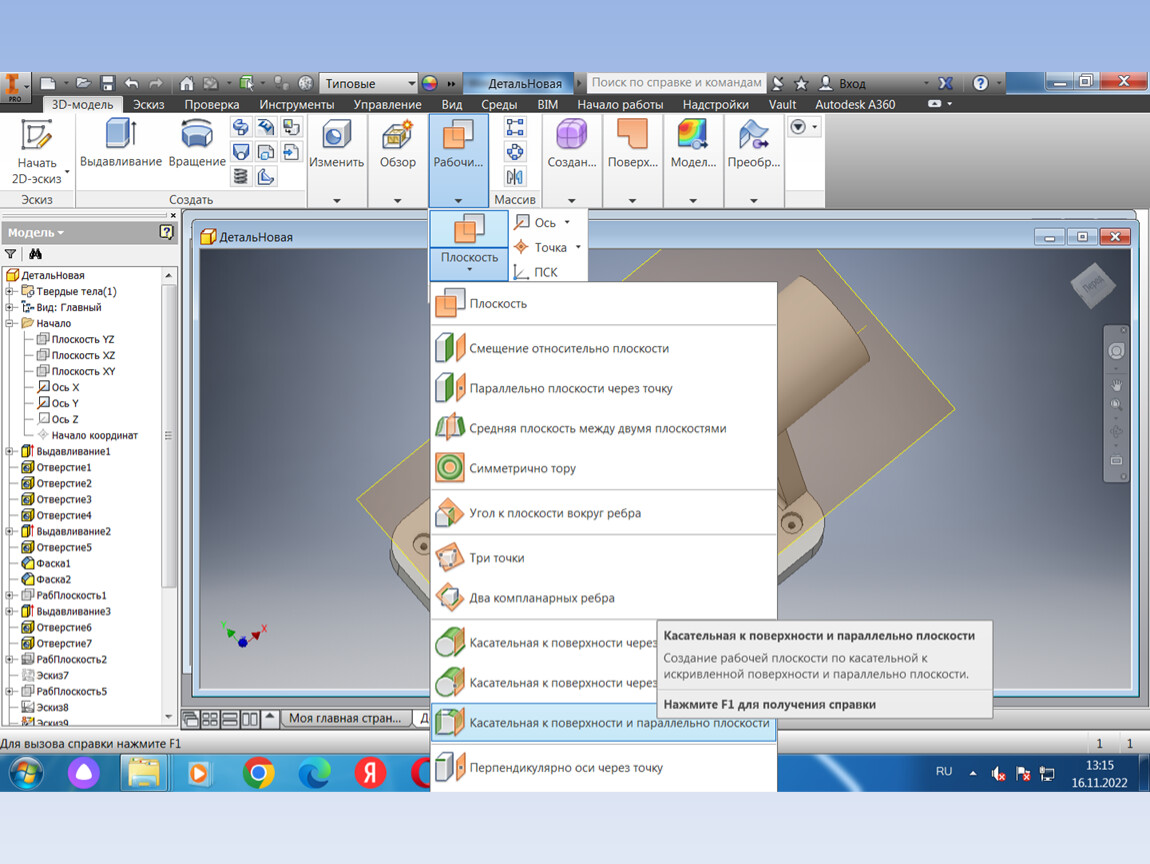The height and width of the screenshot is (864, 1150).
Task: Open the Типовые material dropdown
Action: (x=369, y=83)
